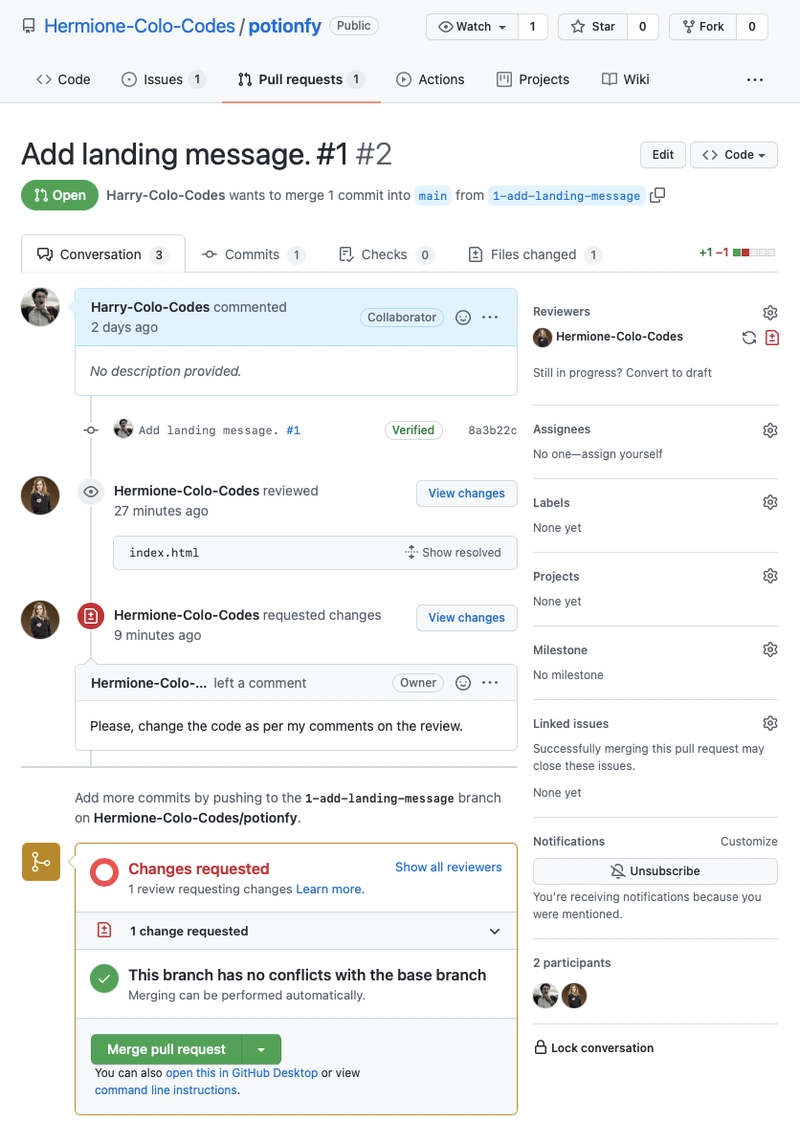Click View changes on requested changes event

click(467, 618)
